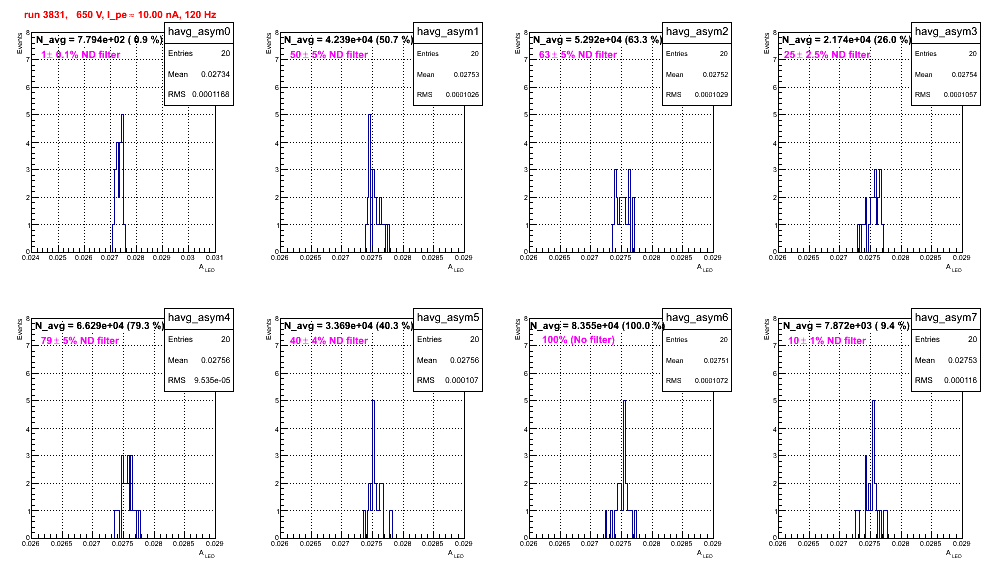This screenshot has width=996, height=572.
Task: Click the magenta 1± 0.1% ND filter text
Action: pos(81,55)
